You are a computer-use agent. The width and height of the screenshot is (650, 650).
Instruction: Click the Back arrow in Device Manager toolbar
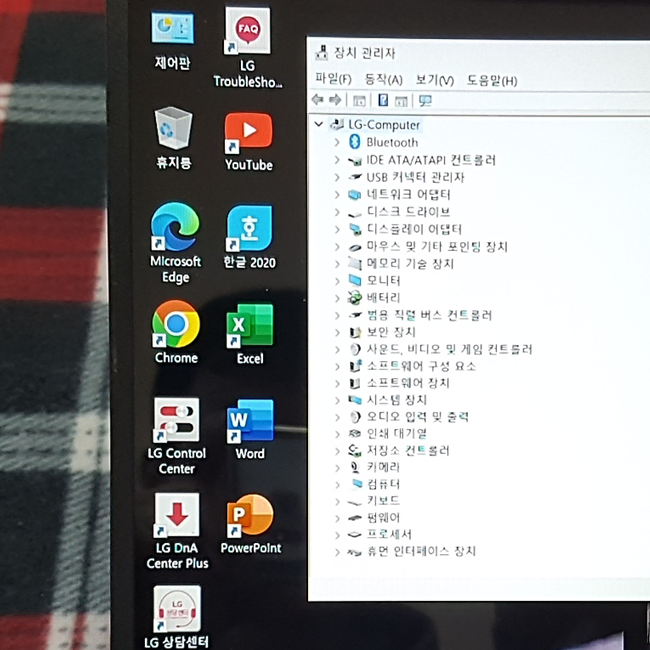318,100
